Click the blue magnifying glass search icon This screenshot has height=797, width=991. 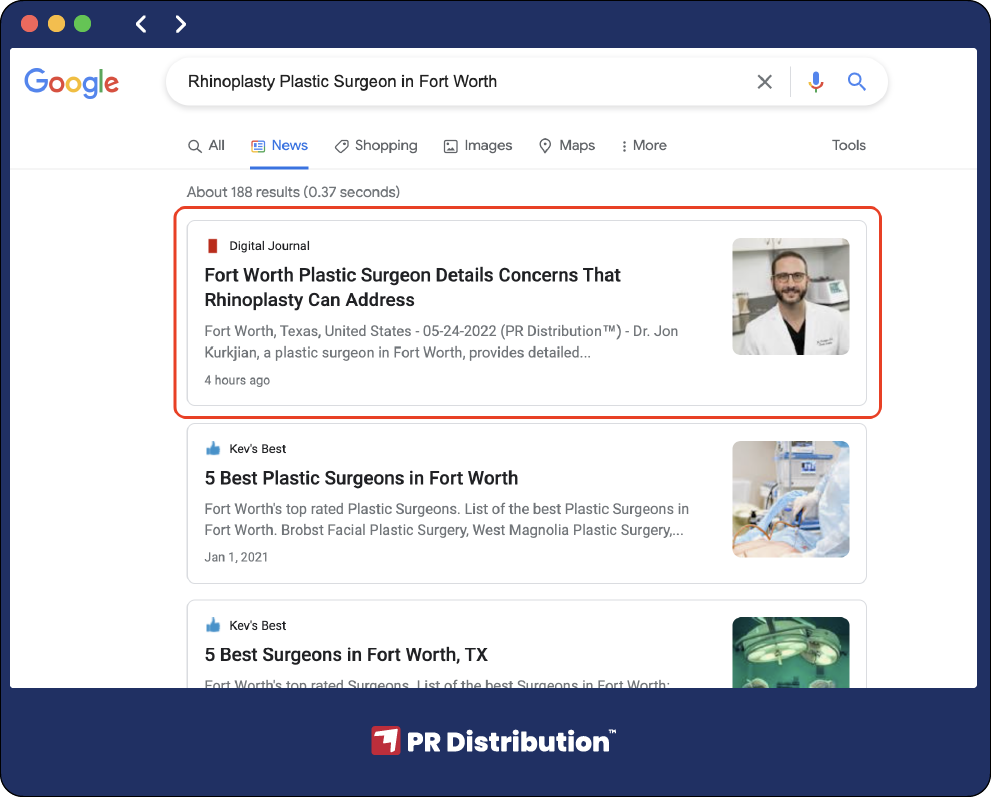(x=857, y=82)
